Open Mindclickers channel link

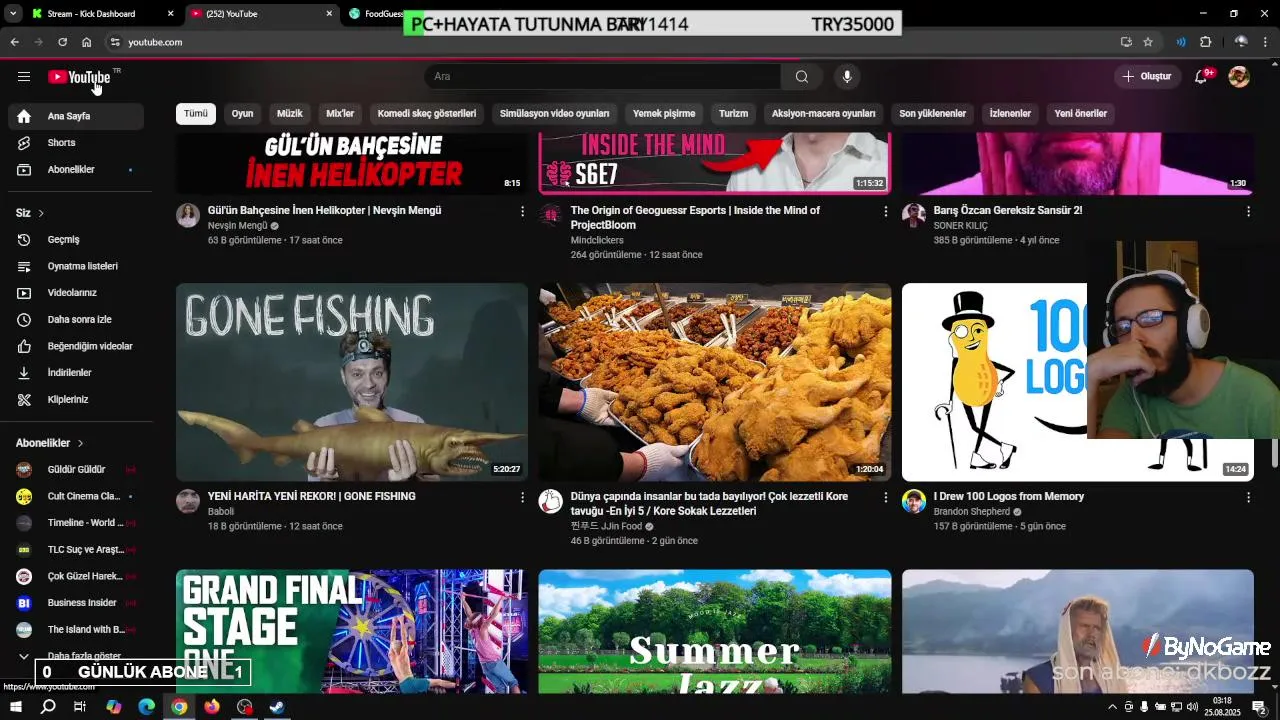[597, 240]
